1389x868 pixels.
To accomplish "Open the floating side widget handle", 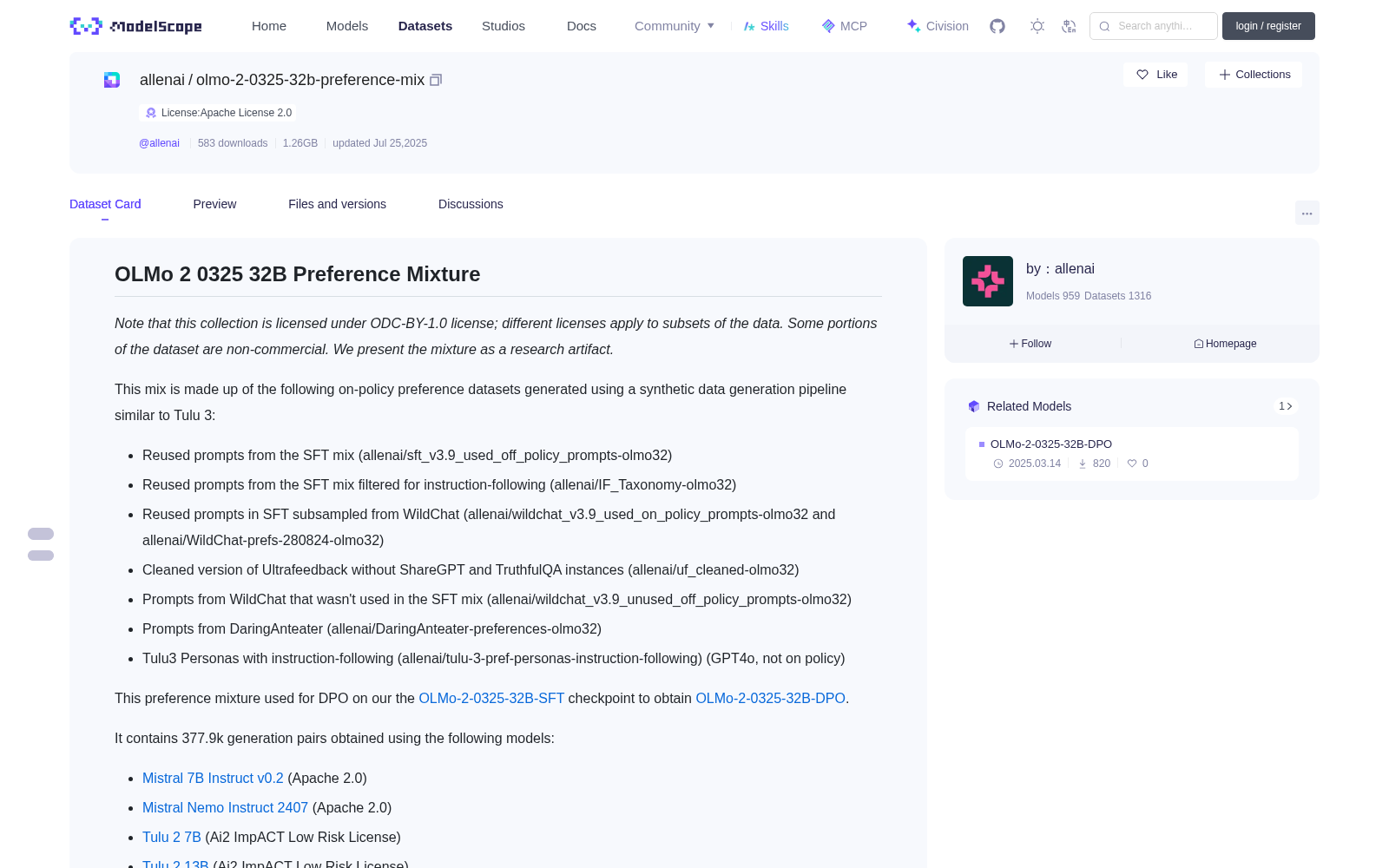I will pyautogui.click(x=41, y=544).
